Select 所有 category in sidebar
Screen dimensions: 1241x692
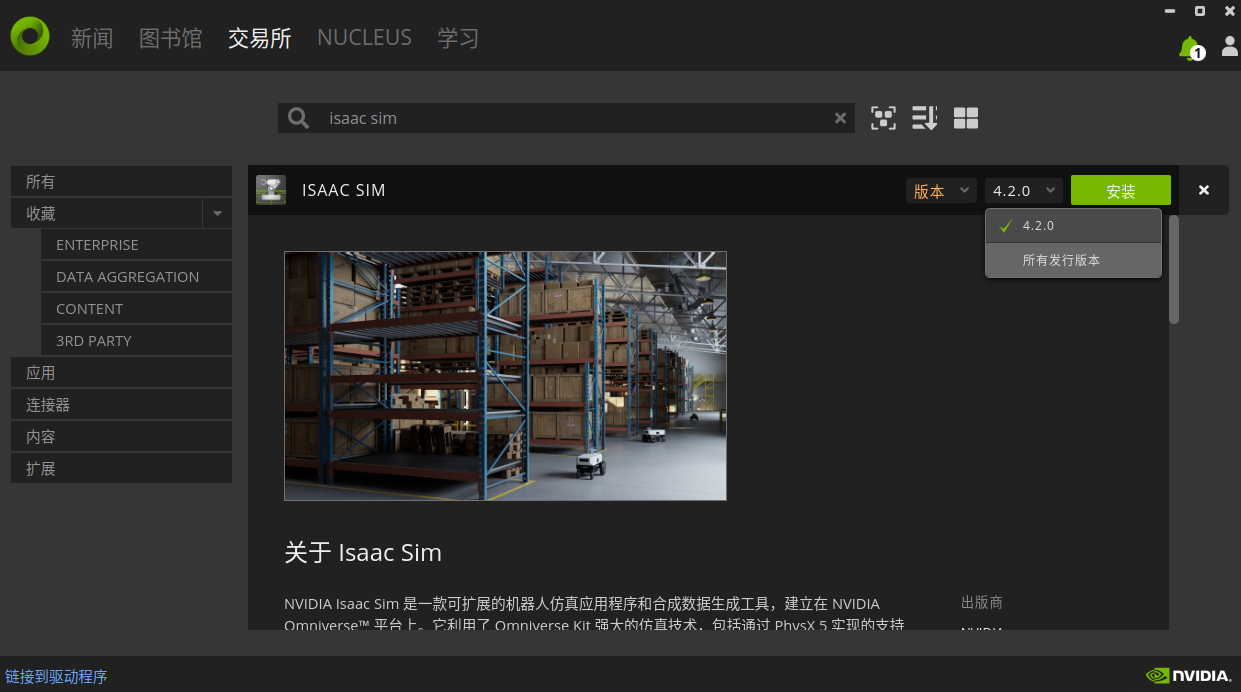(121, 182)
